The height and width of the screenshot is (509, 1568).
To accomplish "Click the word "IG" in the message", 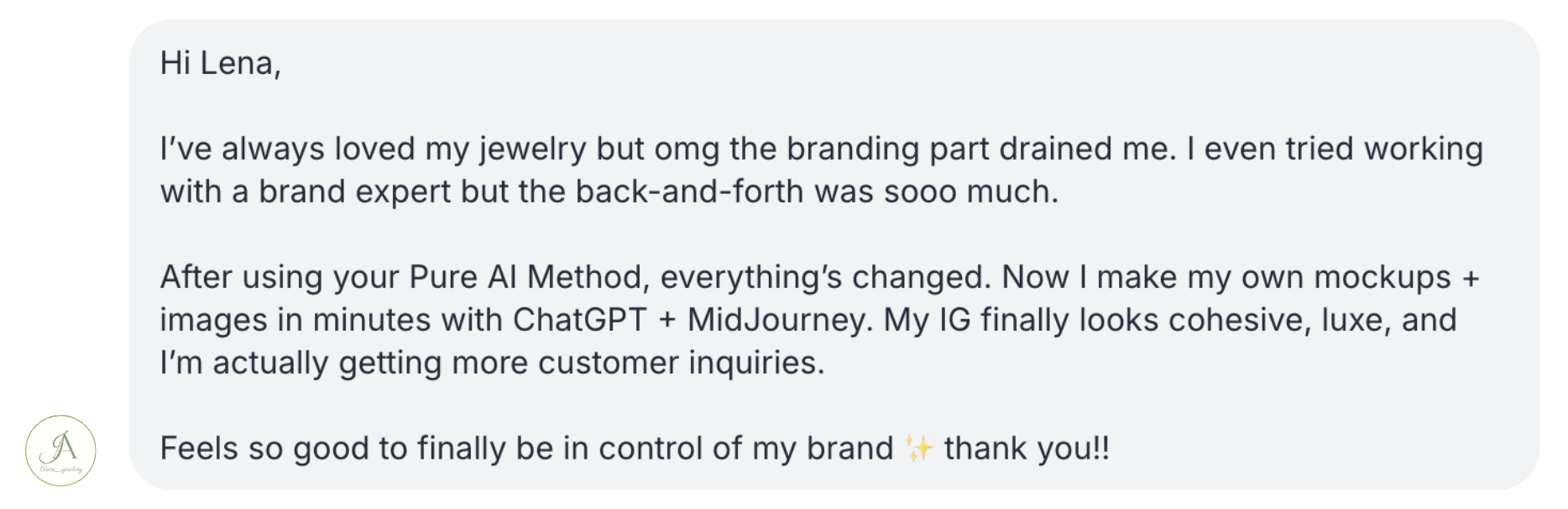I will 954,320.
